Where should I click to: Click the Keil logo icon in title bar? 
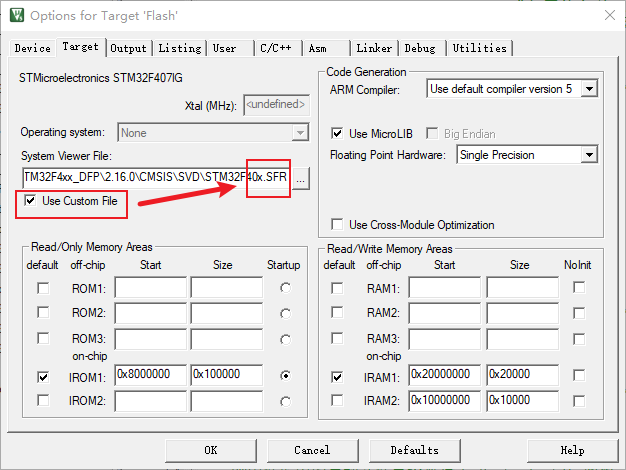[x=15, y=15]
